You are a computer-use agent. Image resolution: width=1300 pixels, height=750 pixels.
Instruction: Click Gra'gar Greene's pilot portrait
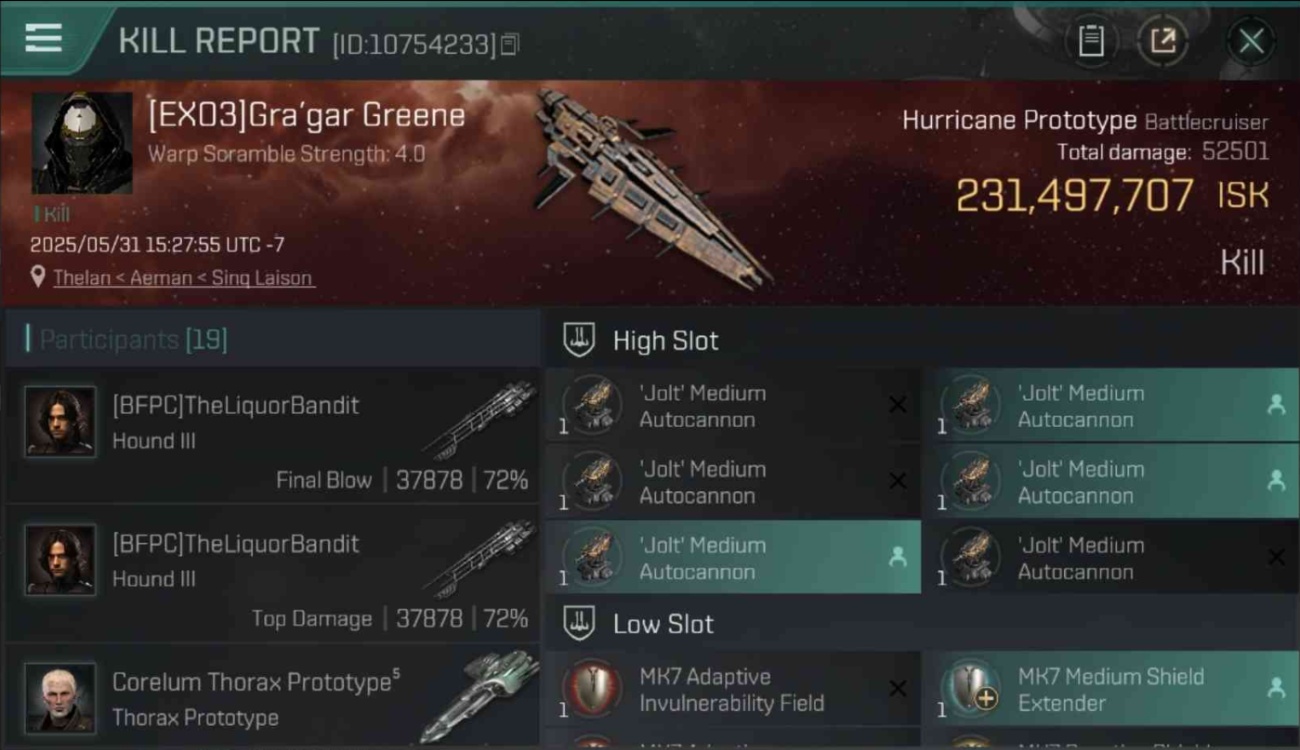82,143
